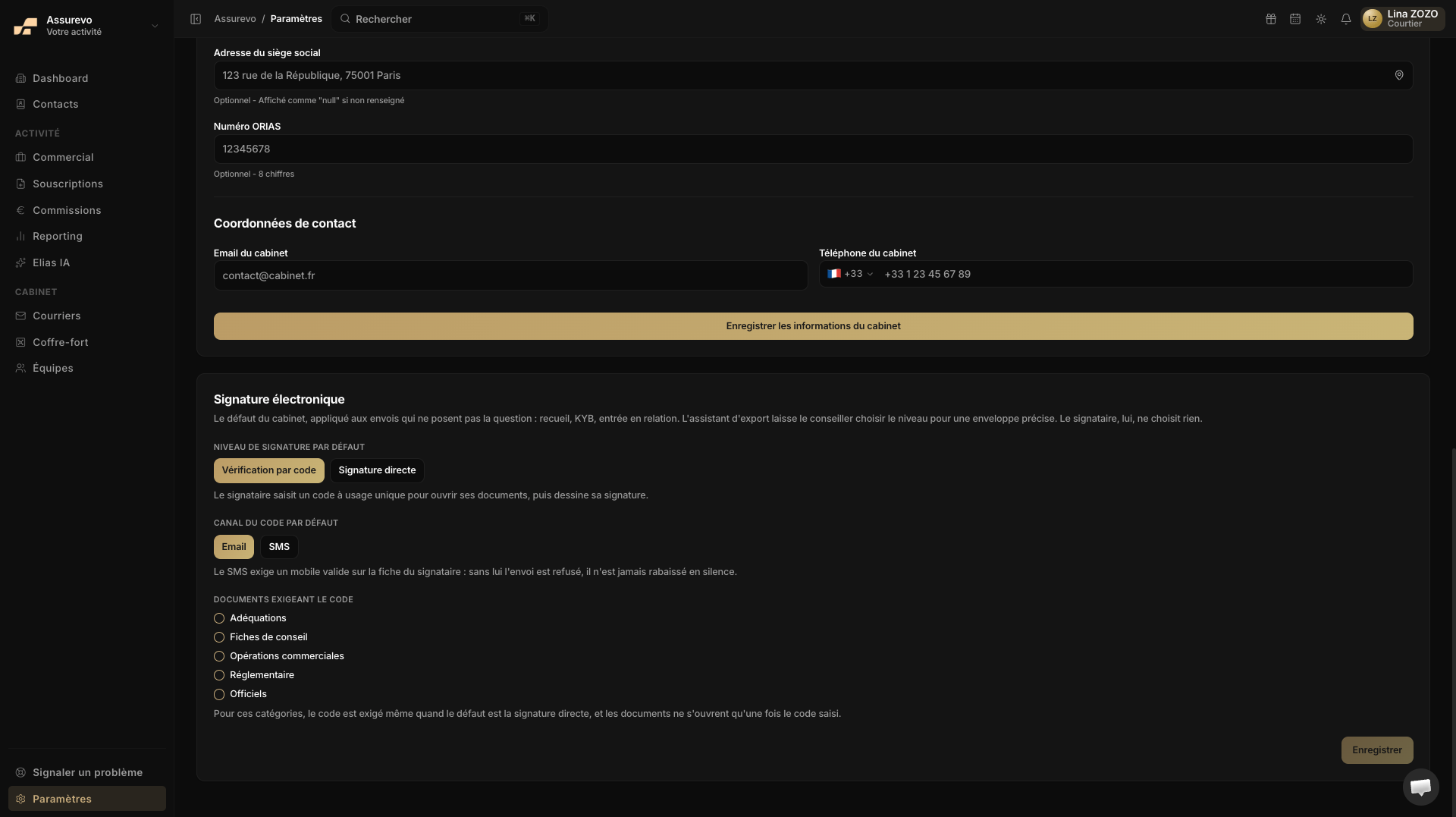Choose SMS as default code channel
Screen dimensions: 1456x817
tap(279, 548)
